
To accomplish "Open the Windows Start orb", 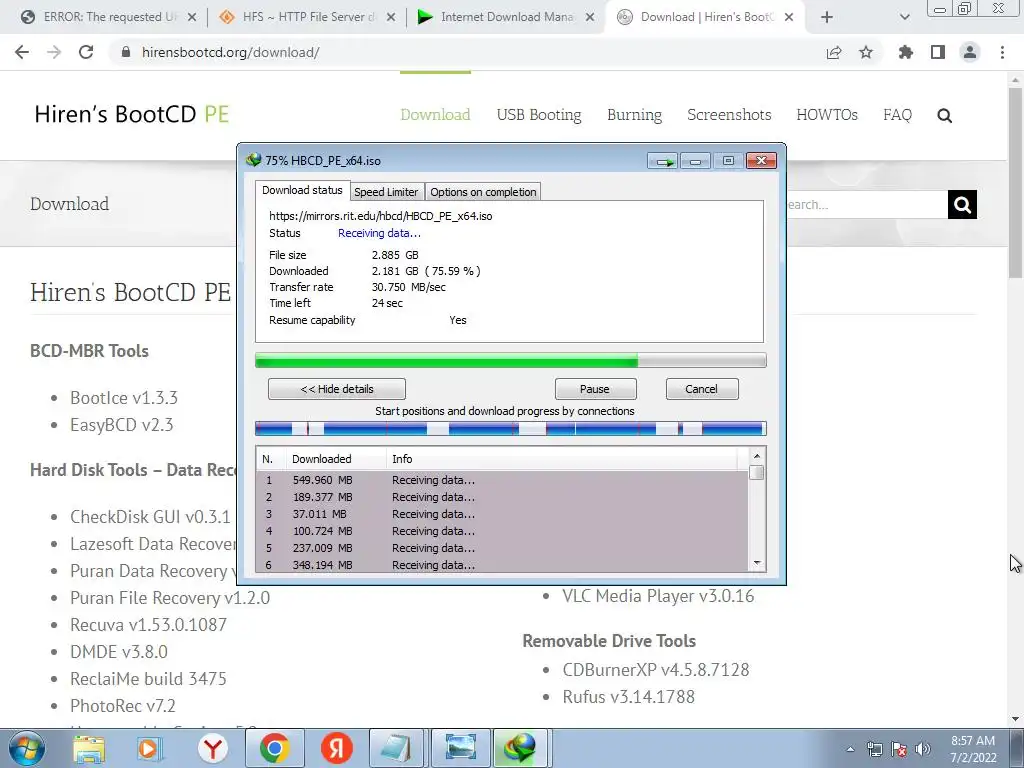I will pyautogui.click(x=26, y=748).
